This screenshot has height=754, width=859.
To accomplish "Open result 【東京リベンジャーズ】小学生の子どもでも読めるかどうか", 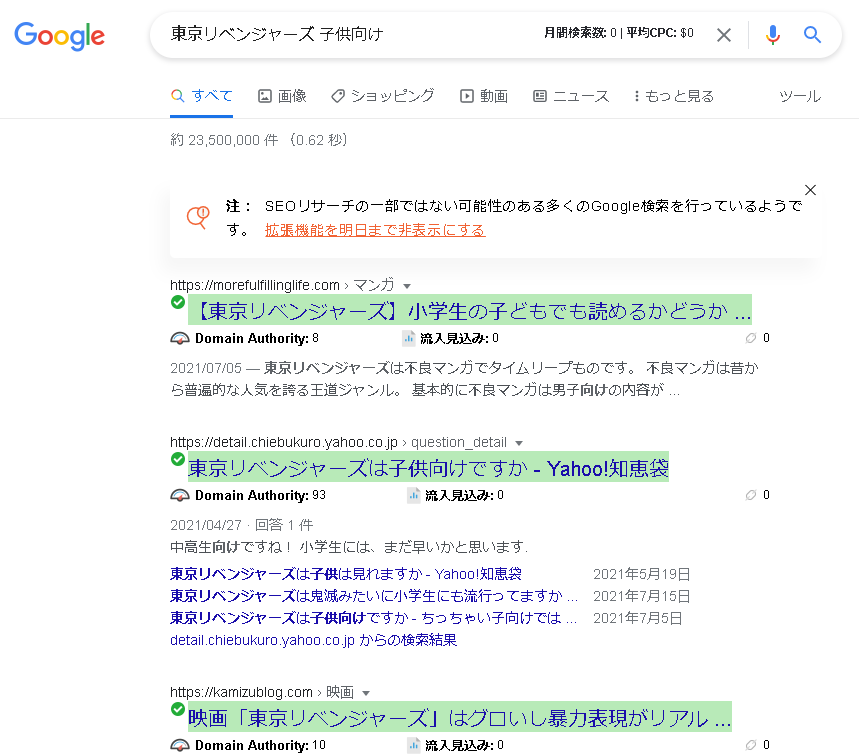I will point(469,310).
